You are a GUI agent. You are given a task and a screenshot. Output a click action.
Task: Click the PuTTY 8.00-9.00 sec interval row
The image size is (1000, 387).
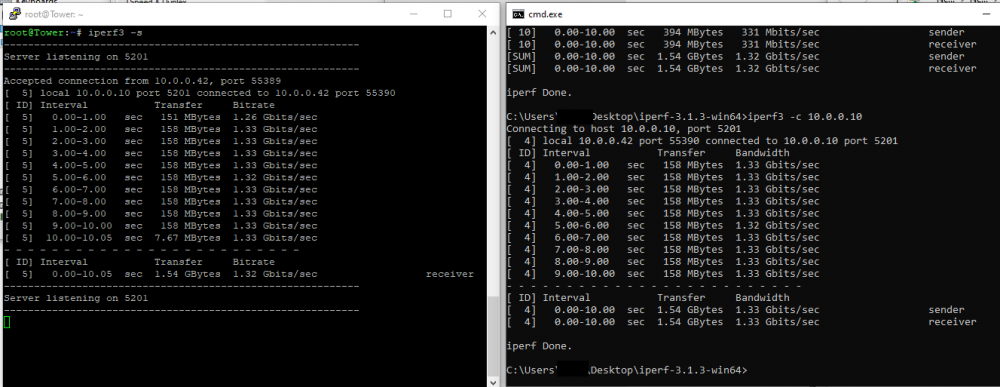point(161,214)
